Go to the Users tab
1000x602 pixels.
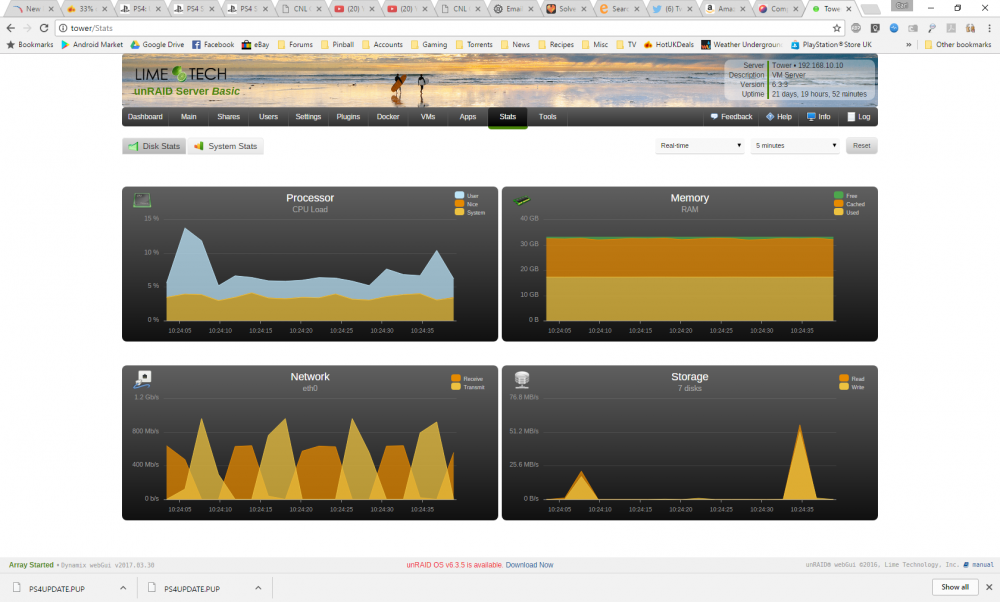tap(268, 117)
